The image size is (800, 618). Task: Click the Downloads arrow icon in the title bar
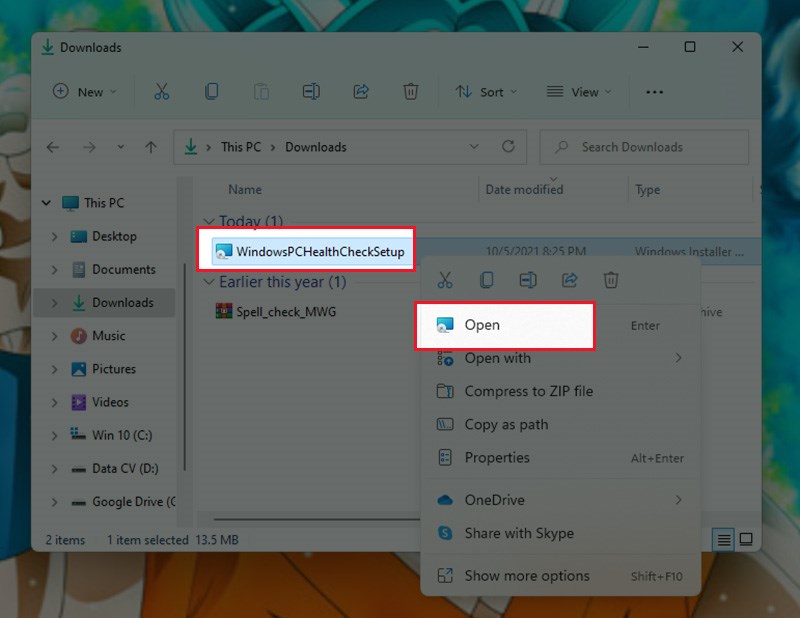[47, 47]
